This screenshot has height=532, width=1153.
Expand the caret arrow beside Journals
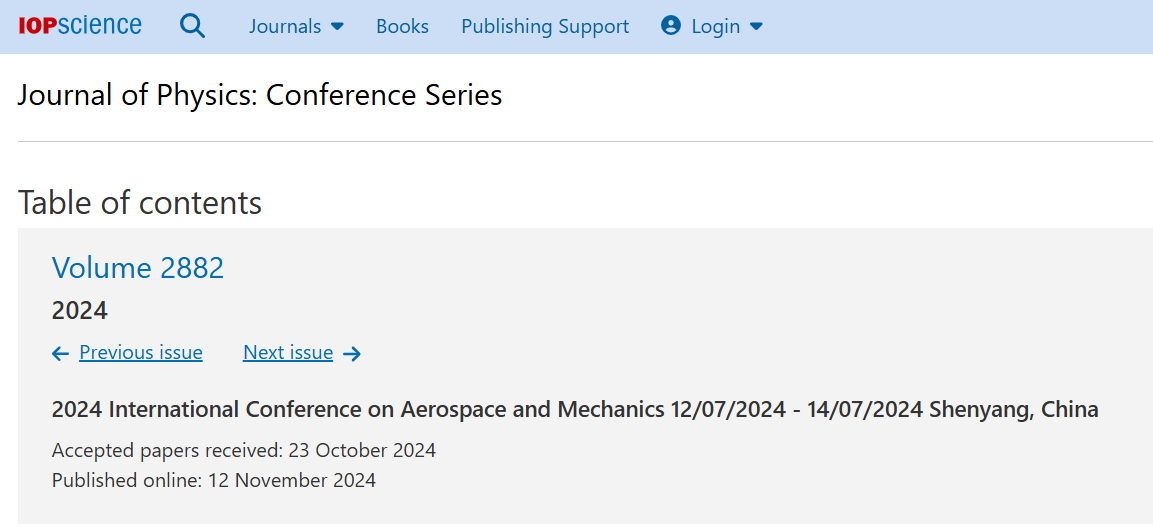[338, 26]
